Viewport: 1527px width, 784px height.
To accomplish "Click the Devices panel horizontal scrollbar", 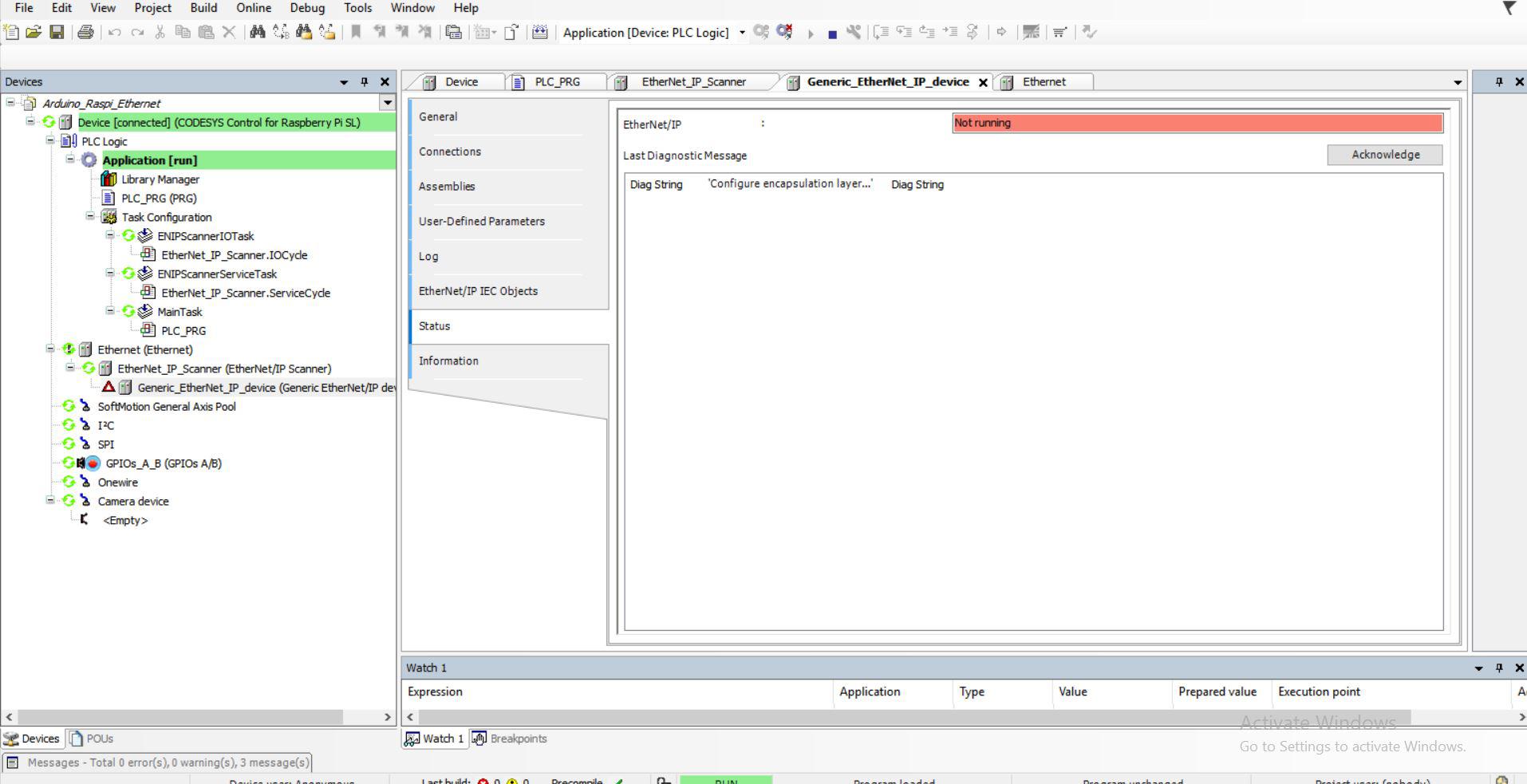I will [180, 717].
